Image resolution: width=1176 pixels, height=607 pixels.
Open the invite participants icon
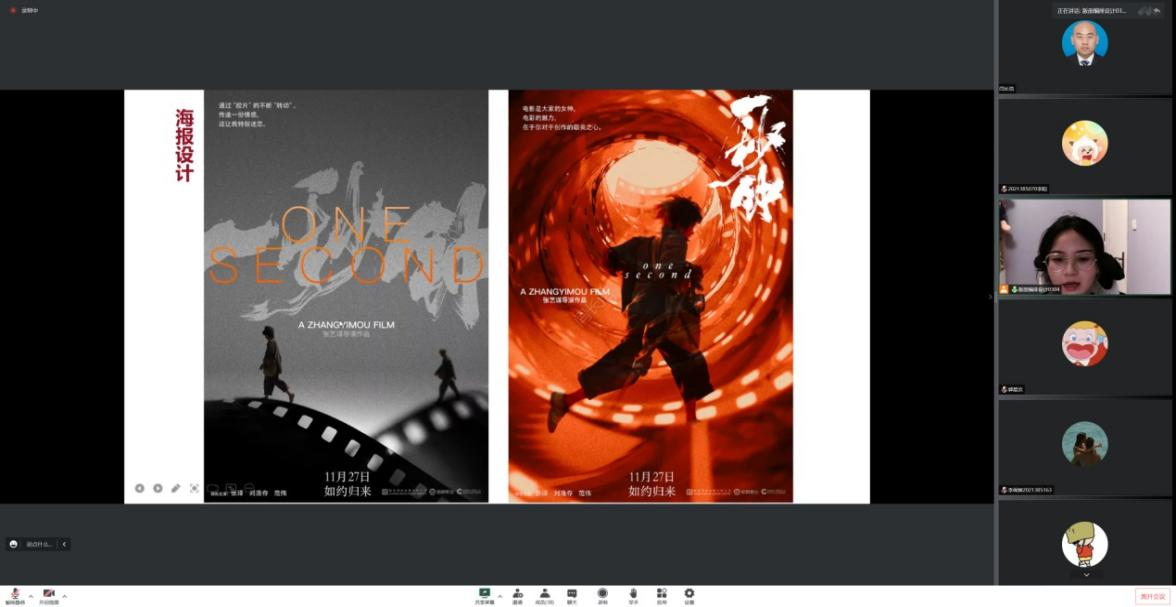click(x=518, y=595)
